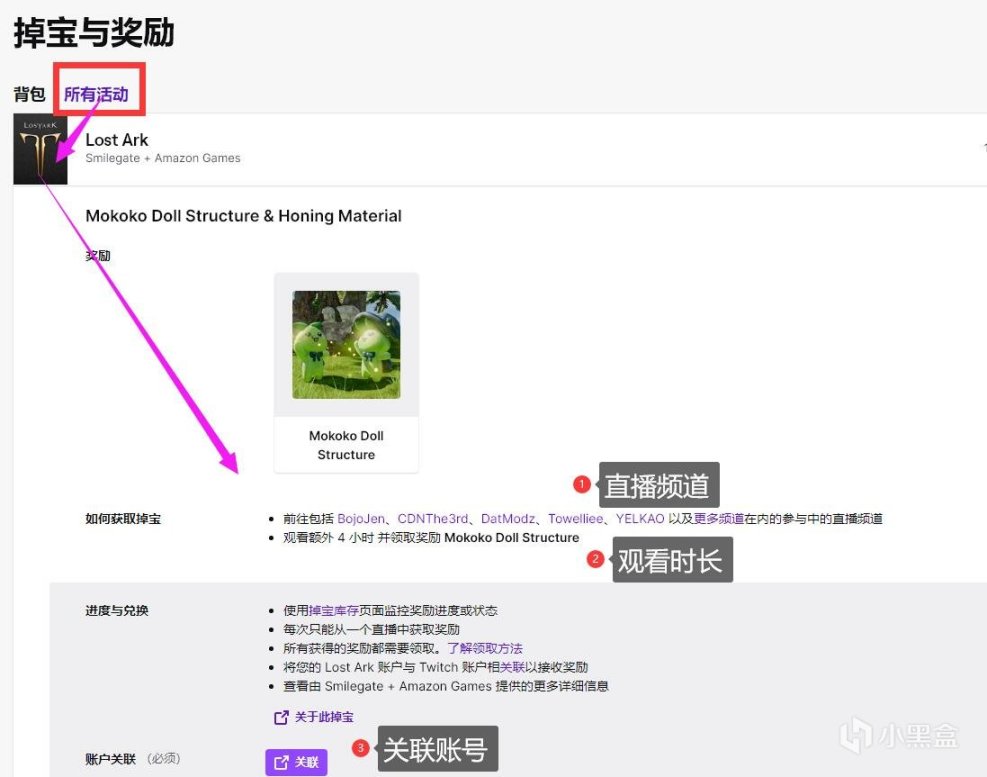
Task: Click the 账户关联 (必须) label
Action: coord(133,759)
